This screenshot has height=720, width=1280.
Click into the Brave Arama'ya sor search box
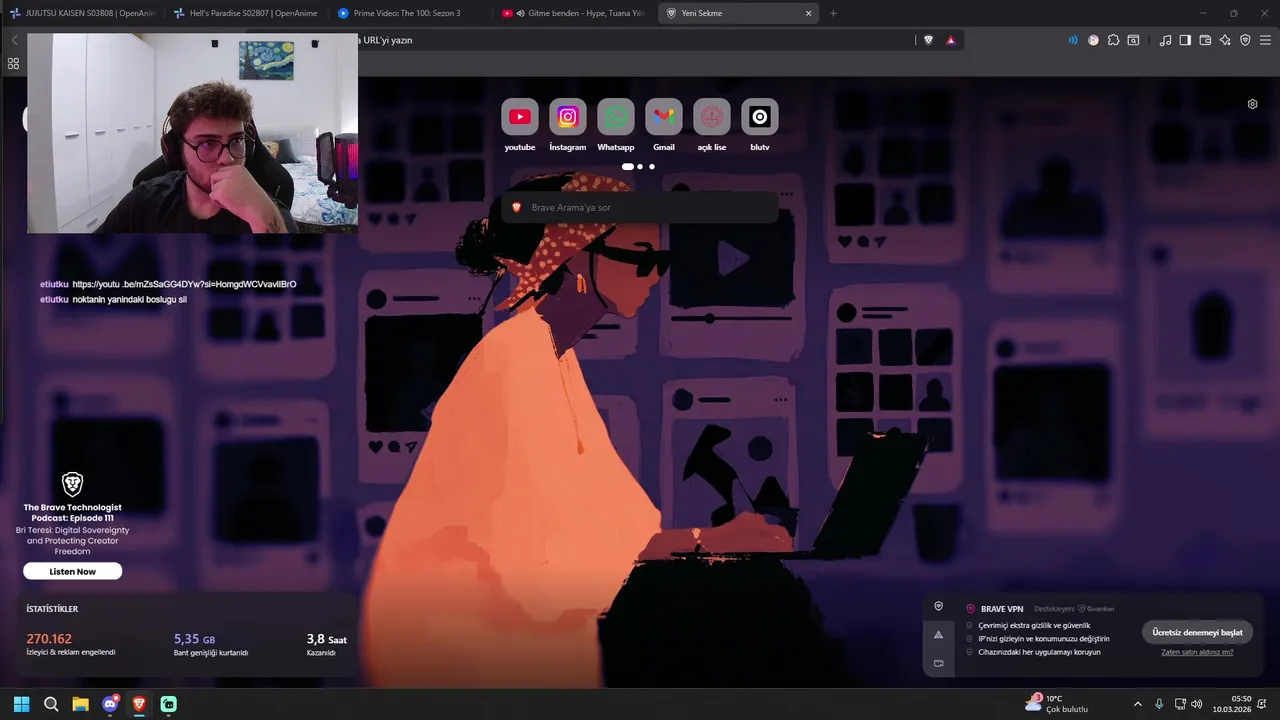(640, 207)
